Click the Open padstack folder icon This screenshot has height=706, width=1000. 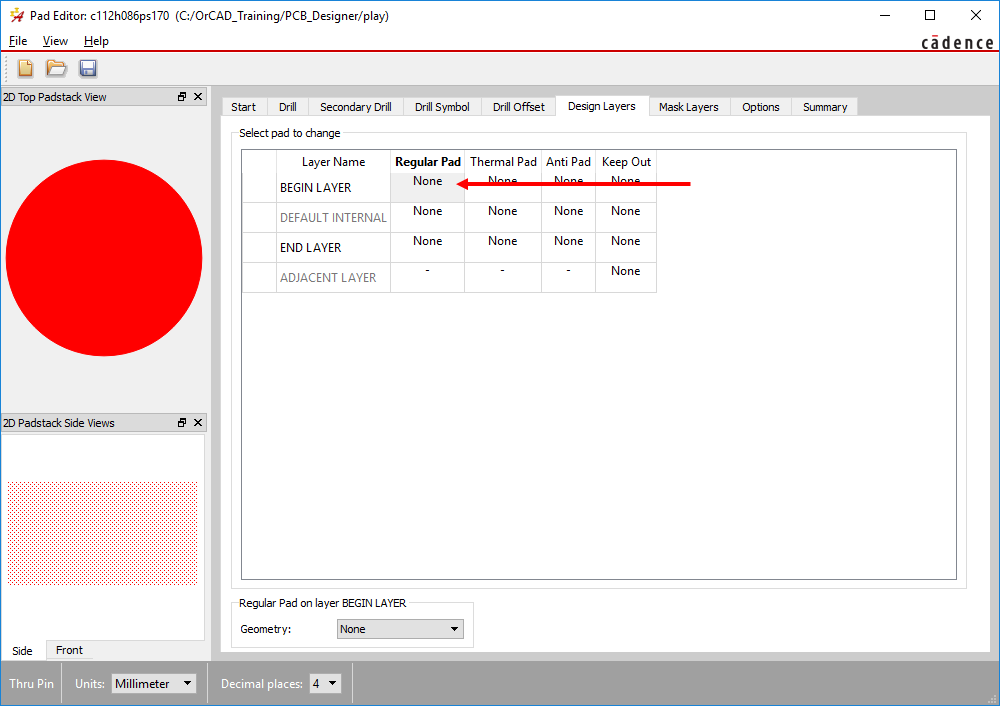(56, 68)
